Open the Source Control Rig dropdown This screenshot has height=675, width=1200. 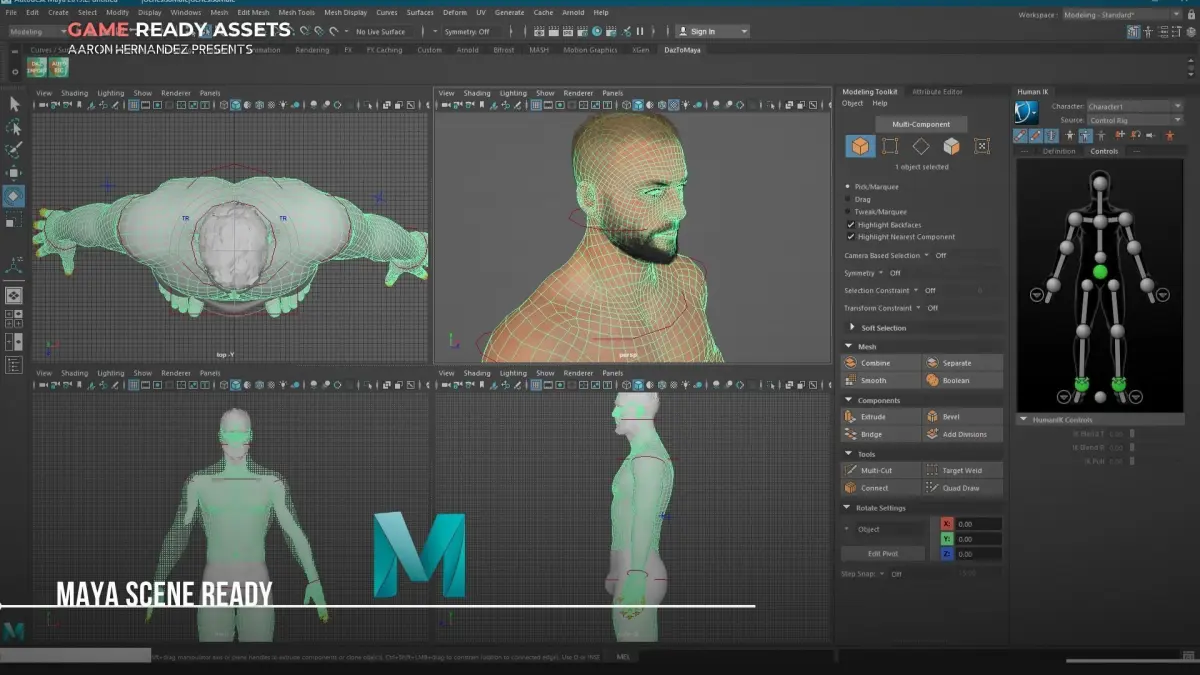[1134, 120]
